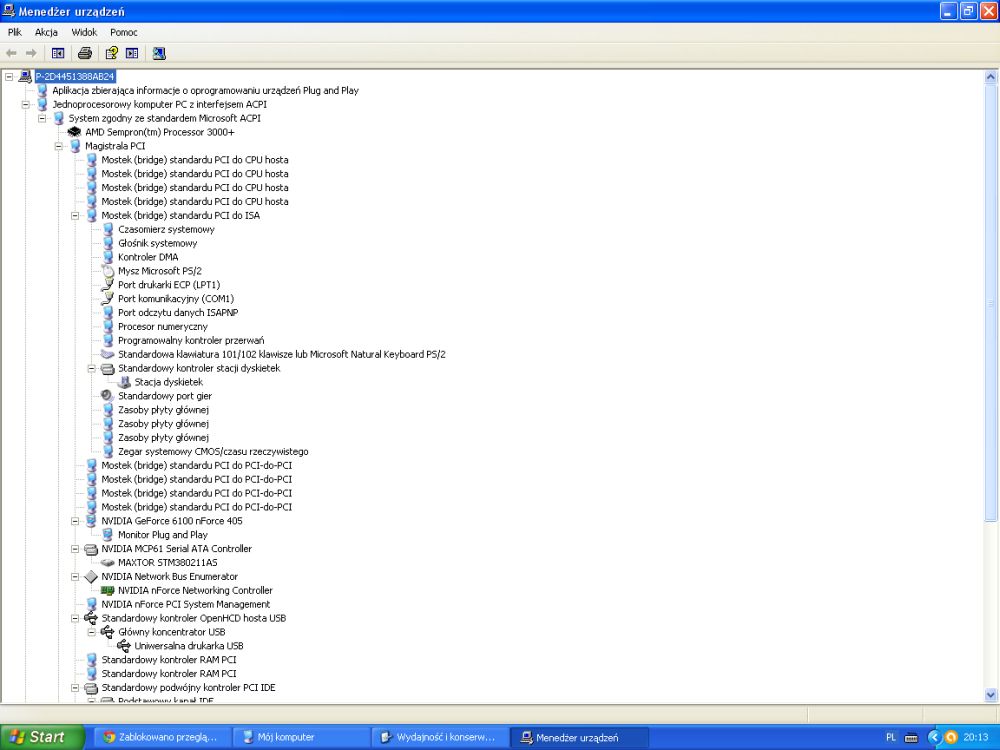Image resolution: width=1000 pixels, height=750 pixels.
Task: Click the scrollbar up arrow
Action: click(990, 77)
